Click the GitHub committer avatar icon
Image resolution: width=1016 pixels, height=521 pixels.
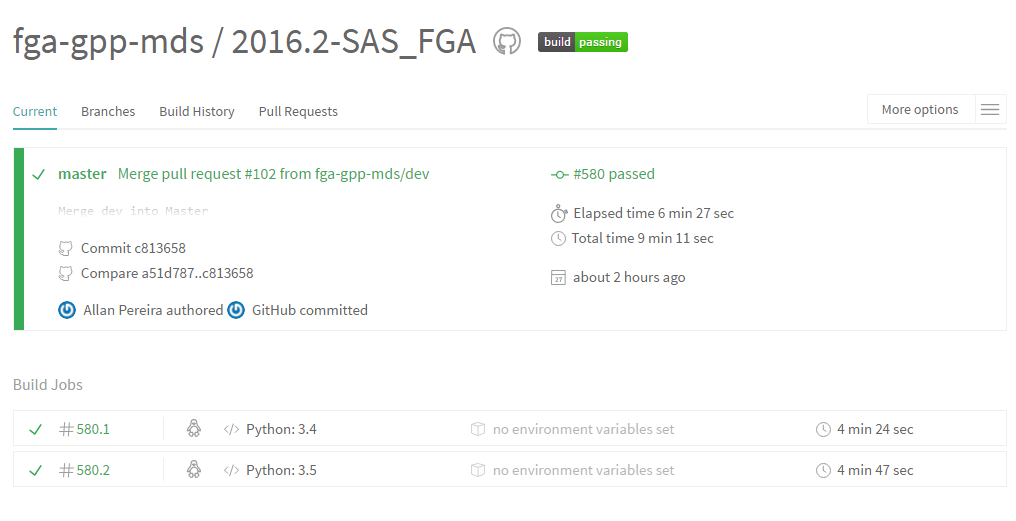[236, 310]
